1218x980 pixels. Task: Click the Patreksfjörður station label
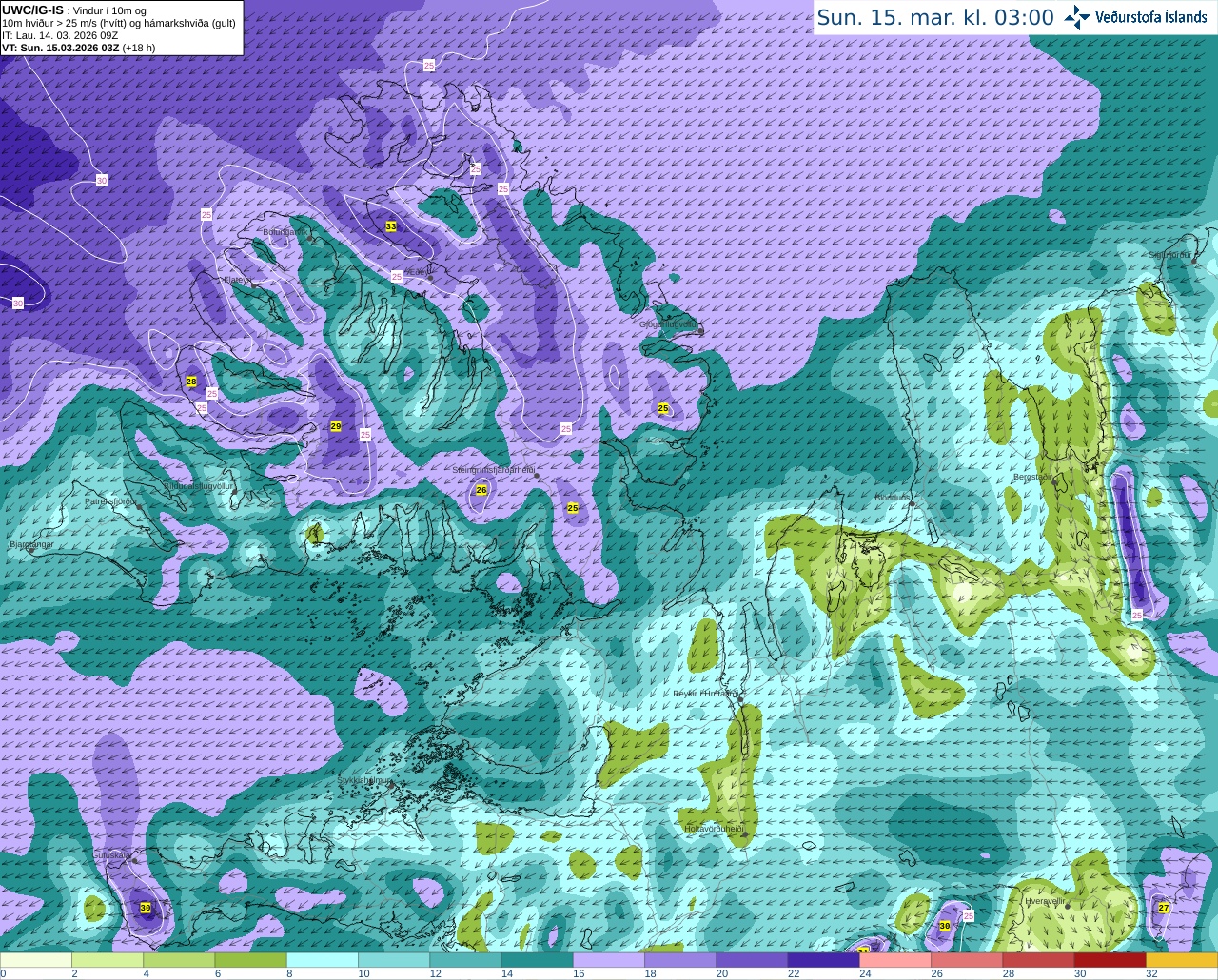point(110,500)
